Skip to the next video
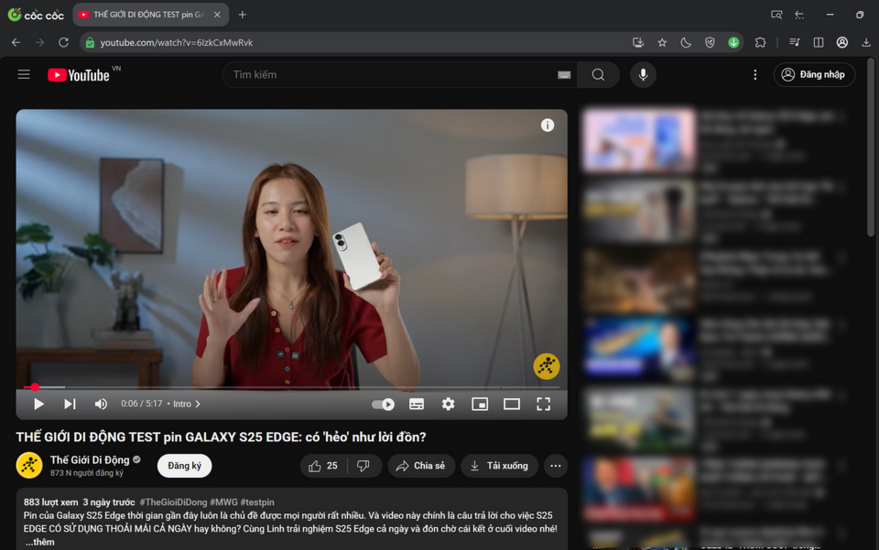 [70, 404]
